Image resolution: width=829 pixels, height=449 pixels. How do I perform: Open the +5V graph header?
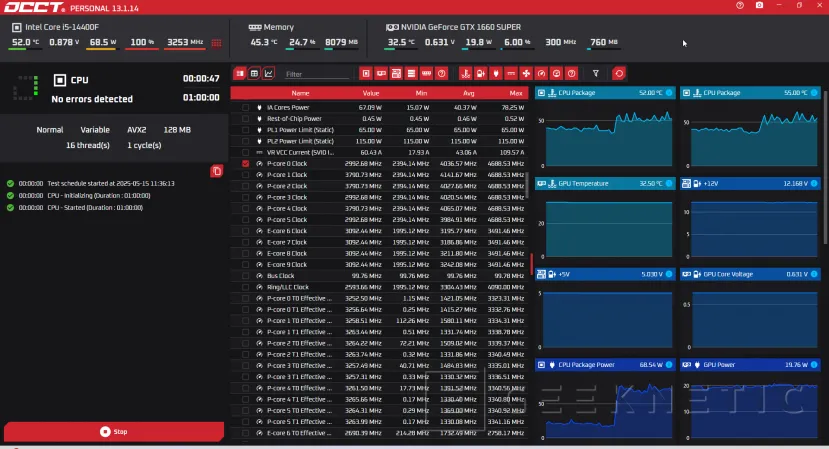point(605,274)
